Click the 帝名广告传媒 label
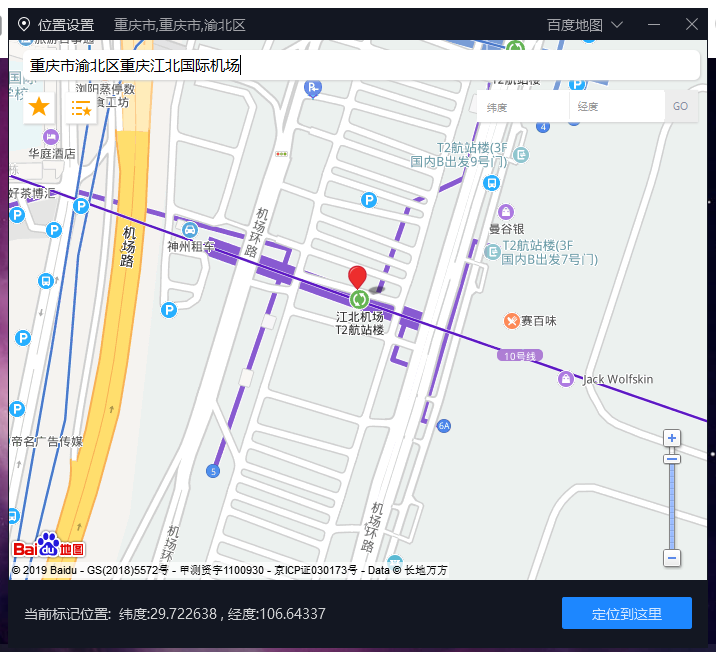 [47, 442]
